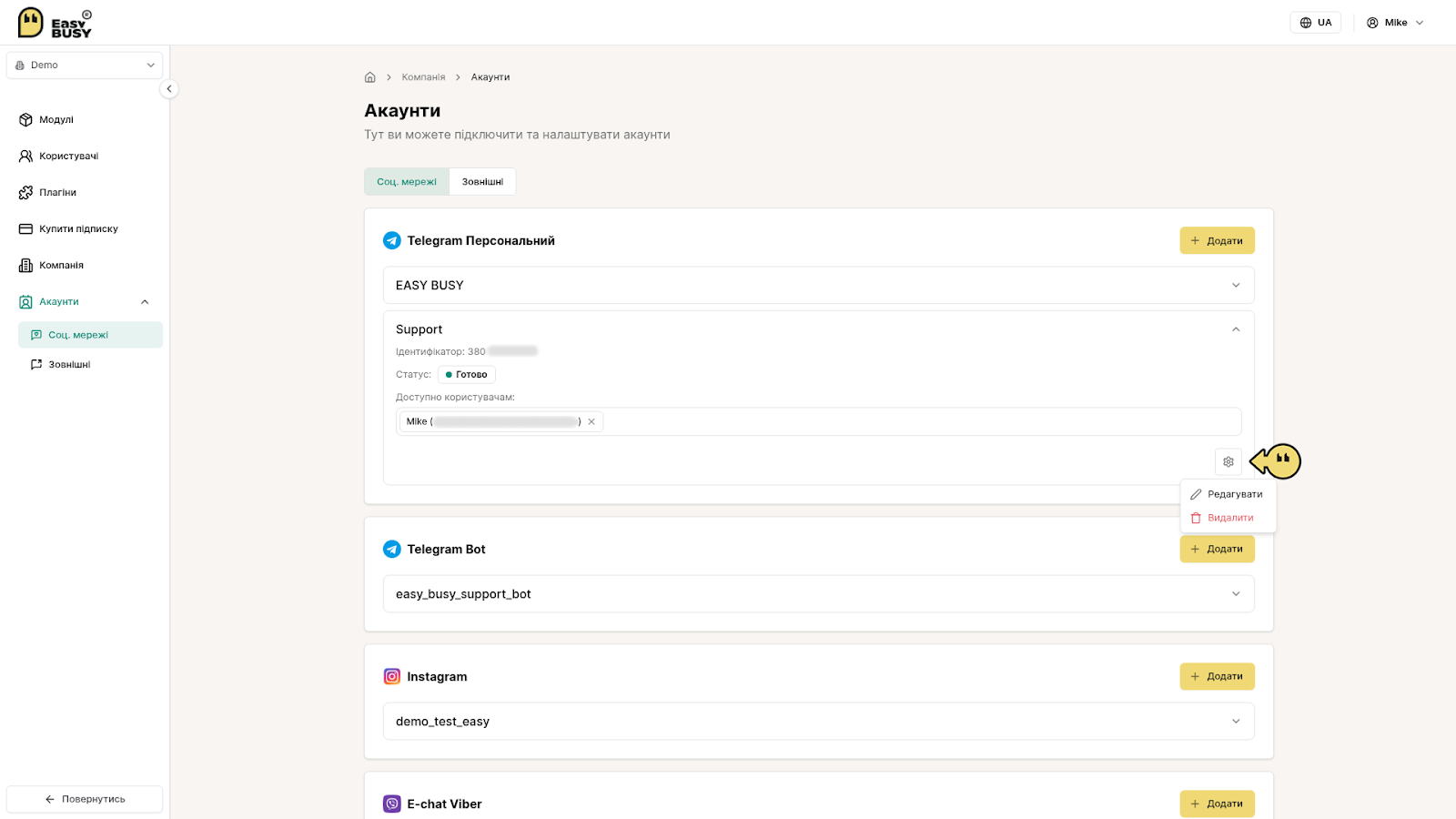Open the home breadcrumb icon
This screenshot has width=1456, height=819.
pyautogui.click(x=370, y=77)
